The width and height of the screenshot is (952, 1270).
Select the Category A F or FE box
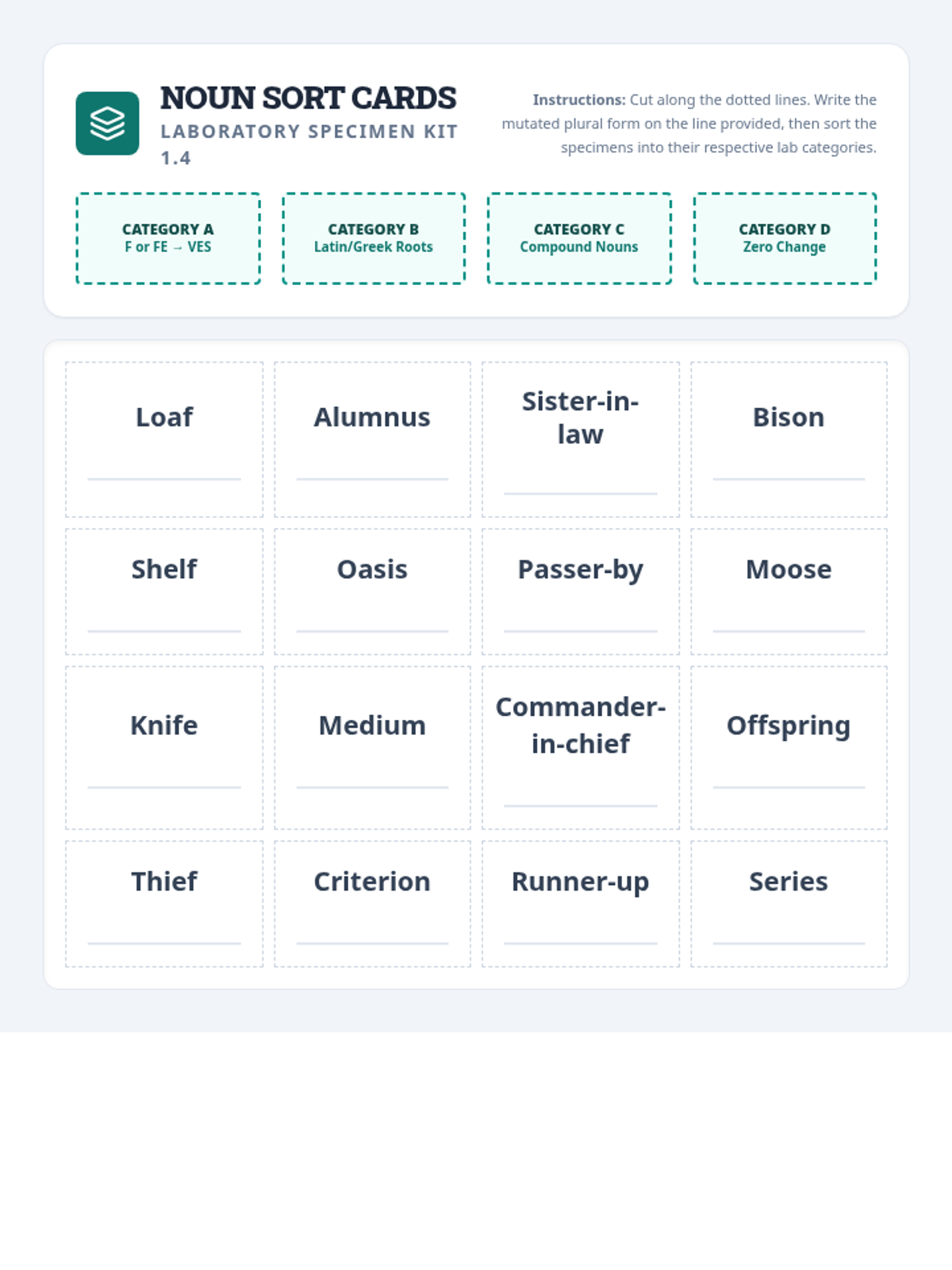pos(168,238)
